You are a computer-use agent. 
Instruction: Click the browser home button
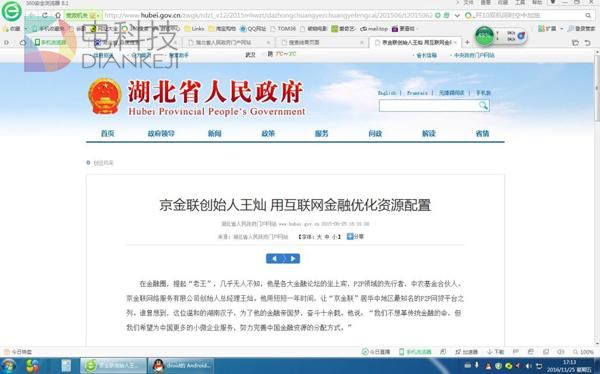tap(58, 15)
